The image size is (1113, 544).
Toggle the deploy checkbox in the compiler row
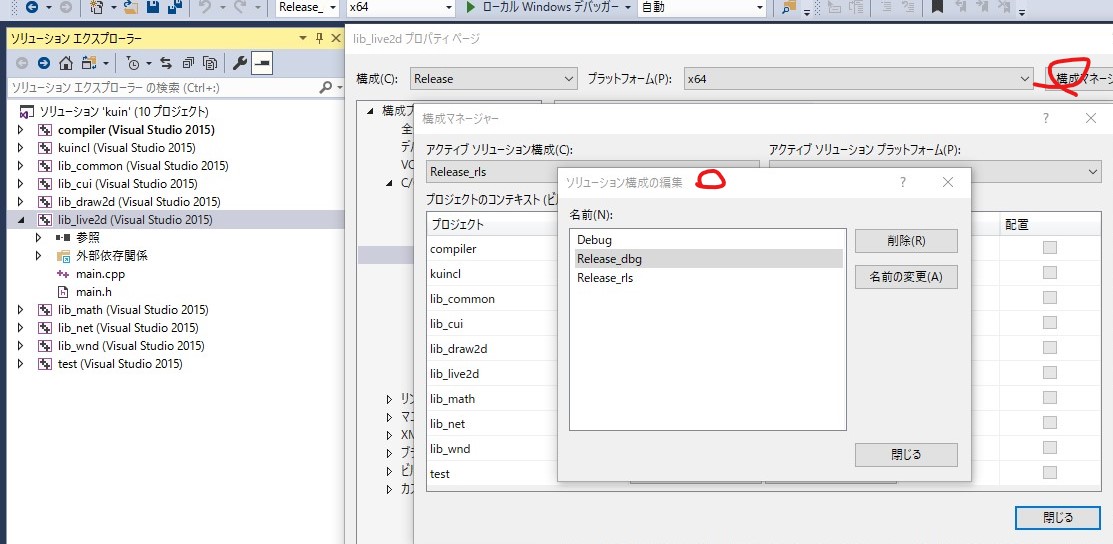1049,248
